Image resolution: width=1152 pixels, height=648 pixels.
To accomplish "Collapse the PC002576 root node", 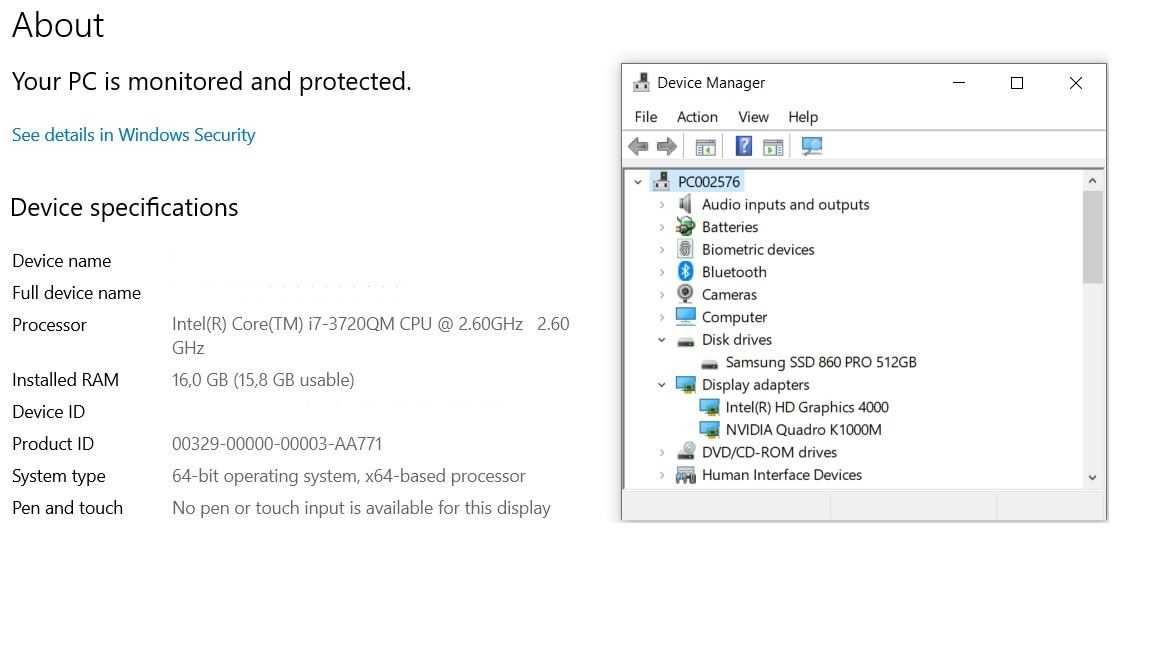I will (x=638, y=181).
